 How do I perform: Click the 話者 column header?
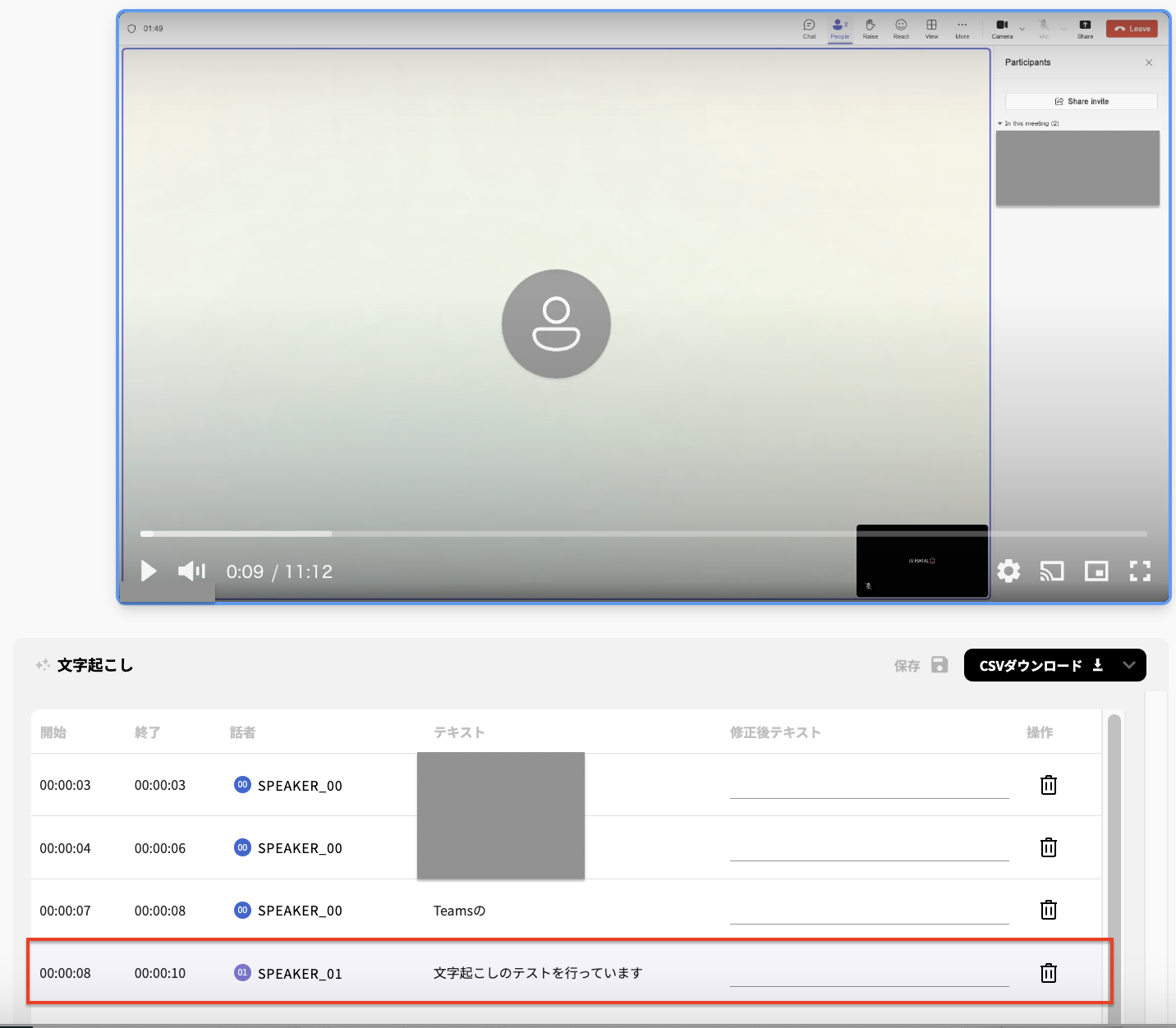point(242,732)
